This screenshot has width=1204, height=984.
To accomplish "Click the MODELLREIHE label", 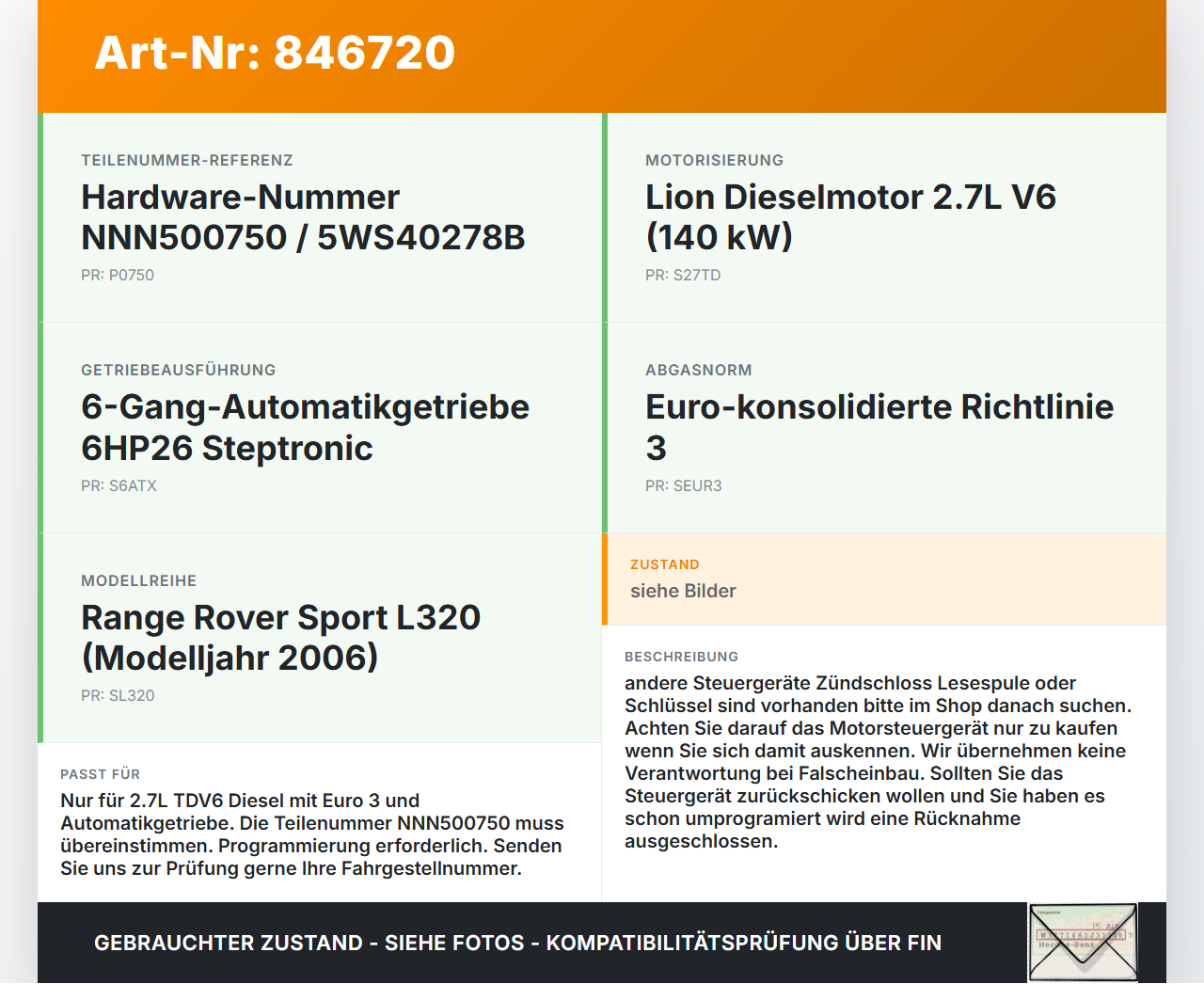I will click(139, 581).
